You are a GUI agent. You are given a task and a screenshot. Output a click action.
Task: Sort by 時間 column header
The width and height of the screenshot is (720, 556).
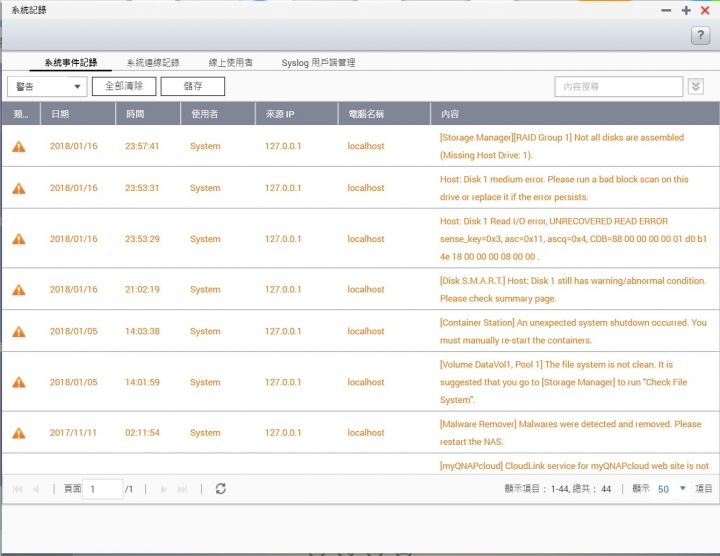point(148,114)
